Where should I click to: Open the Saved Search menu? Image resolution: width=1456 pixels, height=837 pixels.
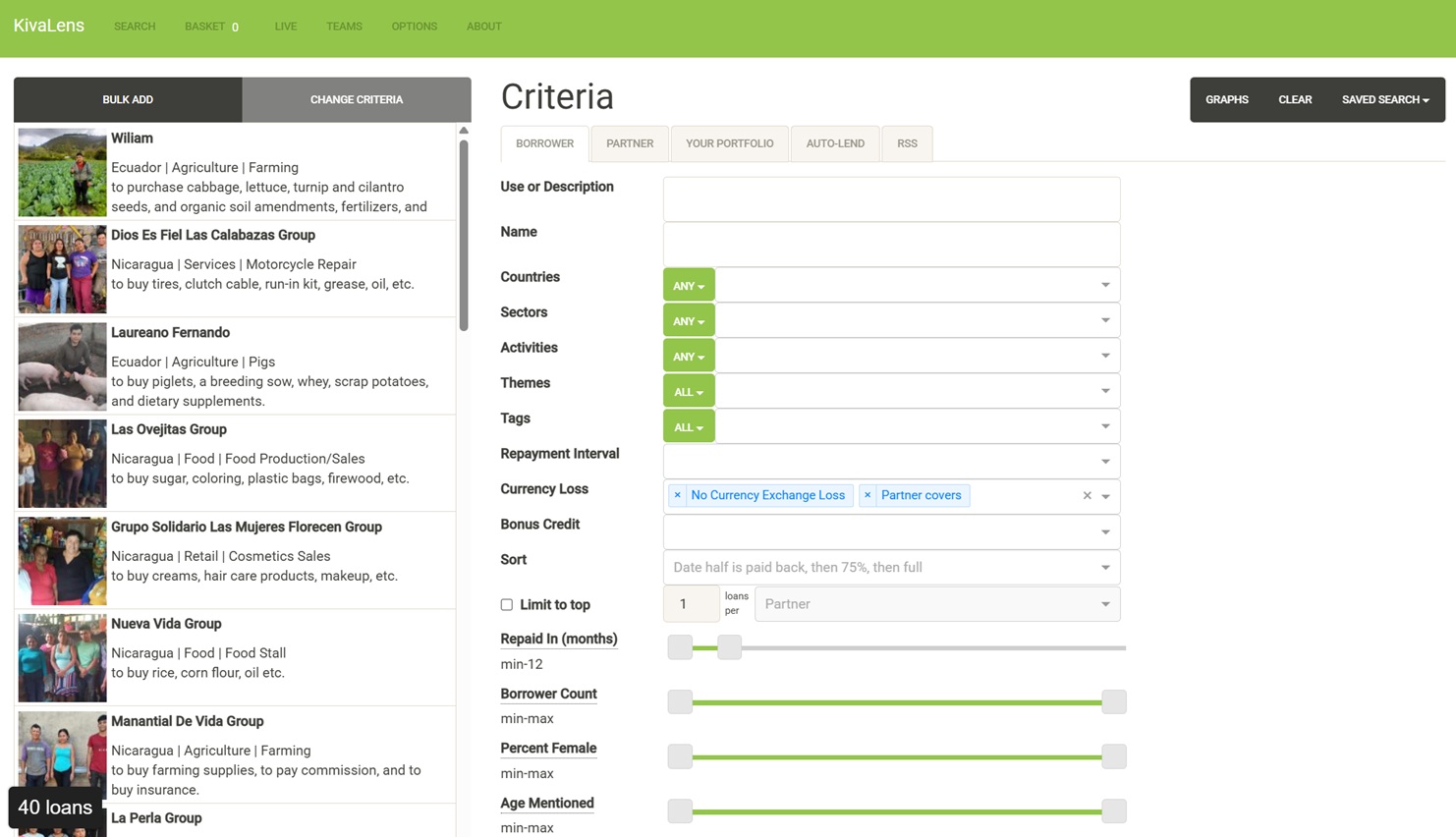[x=1385, y=100]
